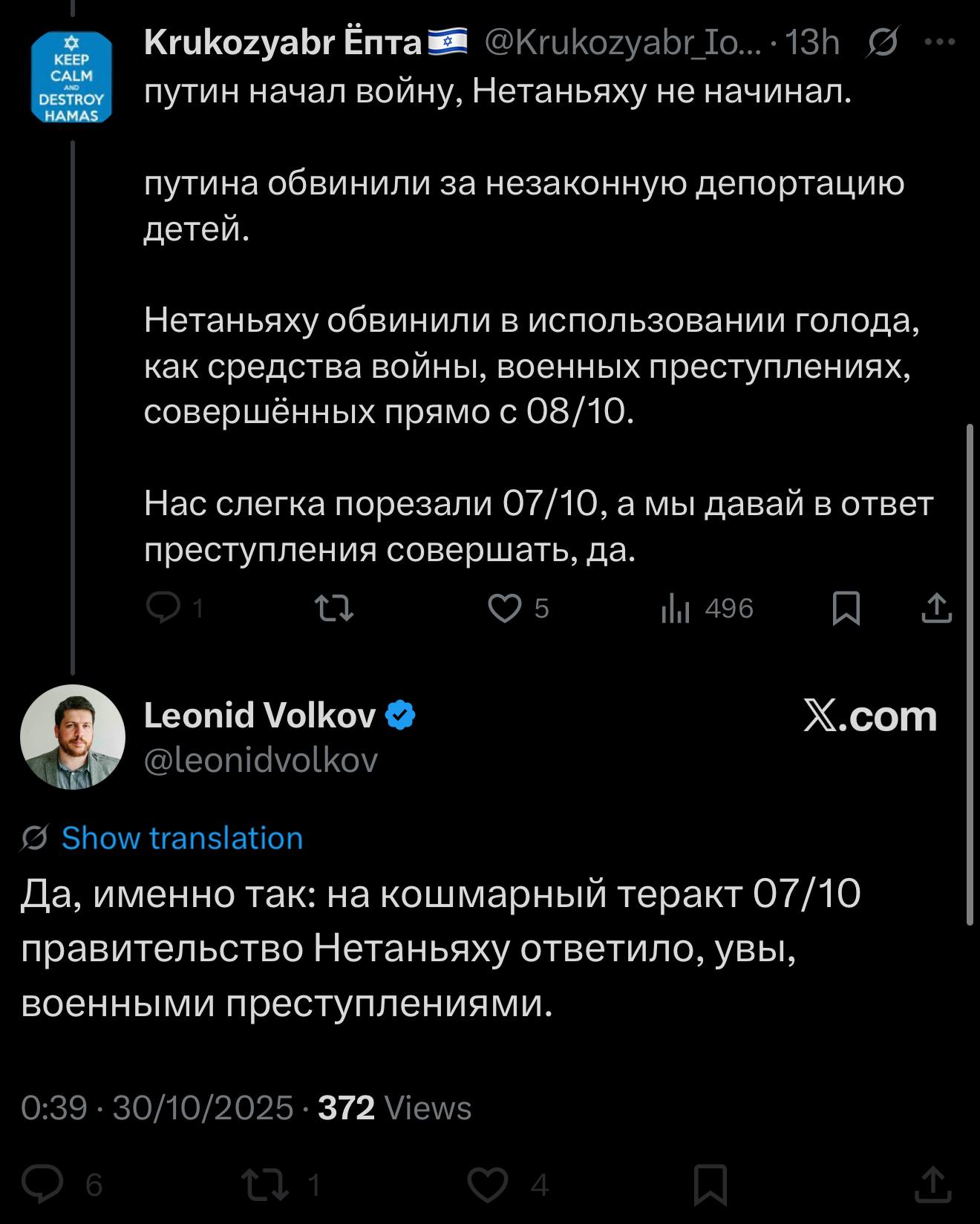Retweet Leonid Volkov's post
Screen dimensions: 980x1224
pos(266,1184)
